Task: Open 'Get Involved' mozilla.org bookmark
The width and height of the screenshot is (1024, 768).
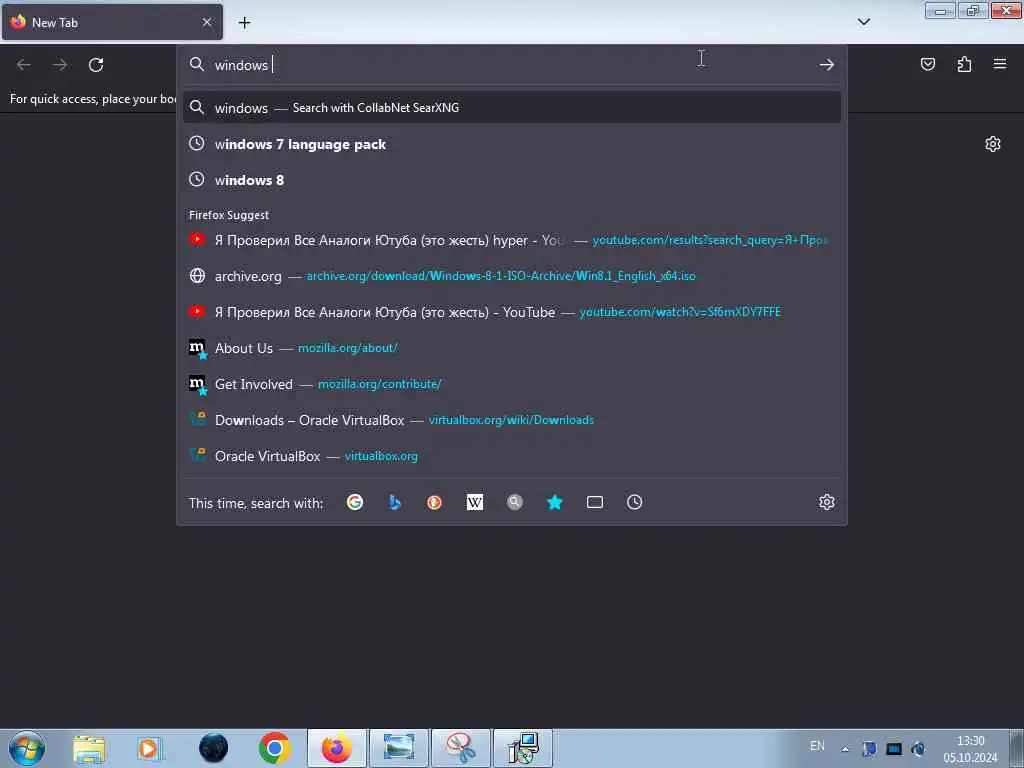Action: click(512, 384)
